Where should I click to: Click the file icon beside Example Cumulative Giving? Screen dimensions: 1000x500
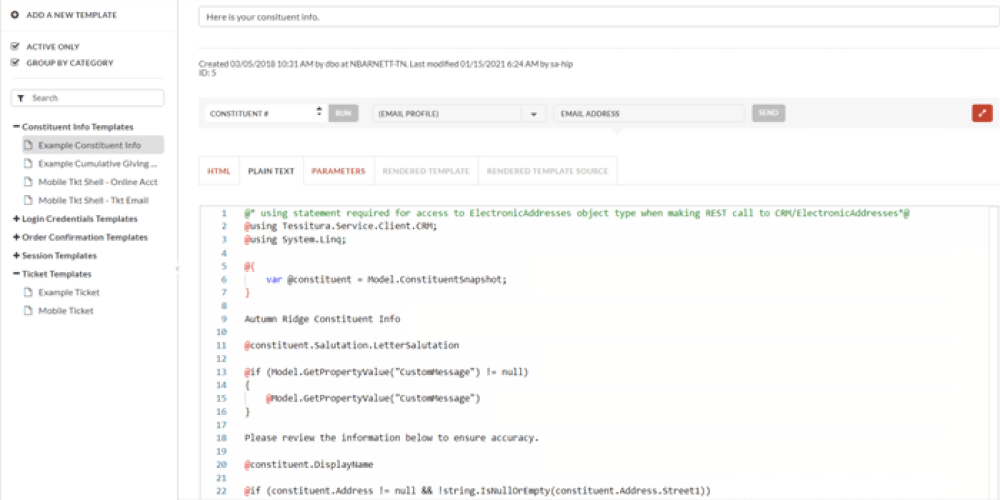[29, 163]
